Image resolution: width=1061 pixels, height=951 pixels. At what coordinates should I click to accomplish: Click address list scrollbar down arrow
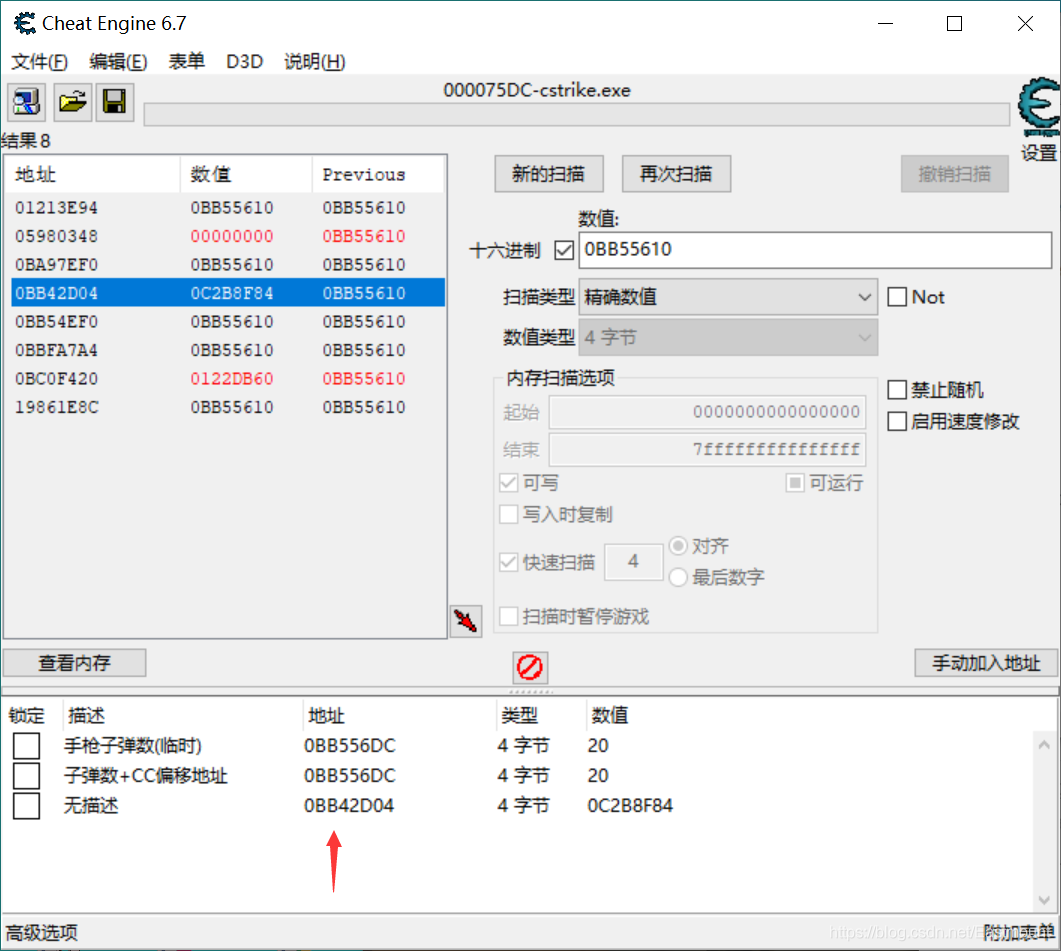[x=1044, y=900]
